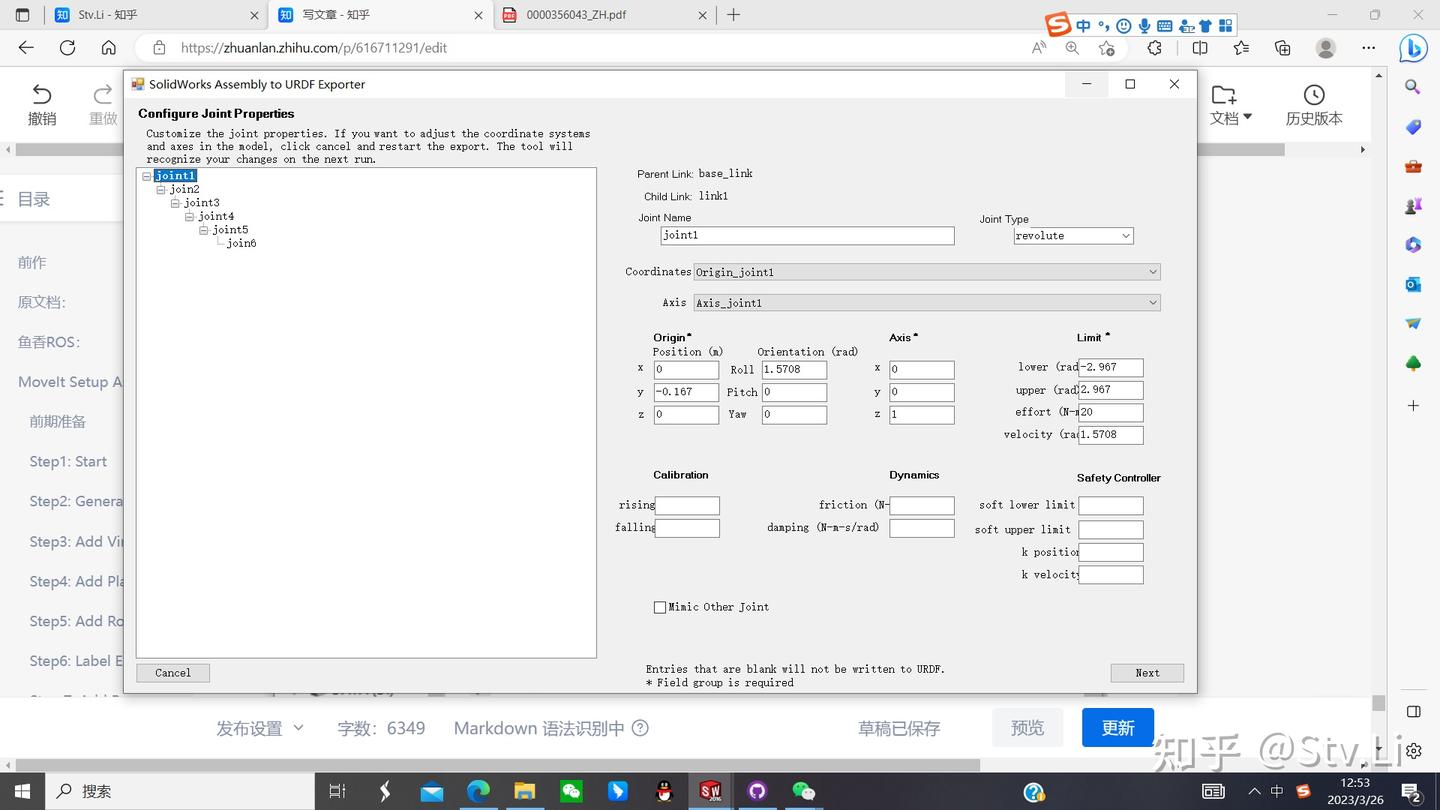Screen dimensions: 1440x810
Task: Switch to the 写文章 - 知乎 tab
Action: [x=379, y=15]
